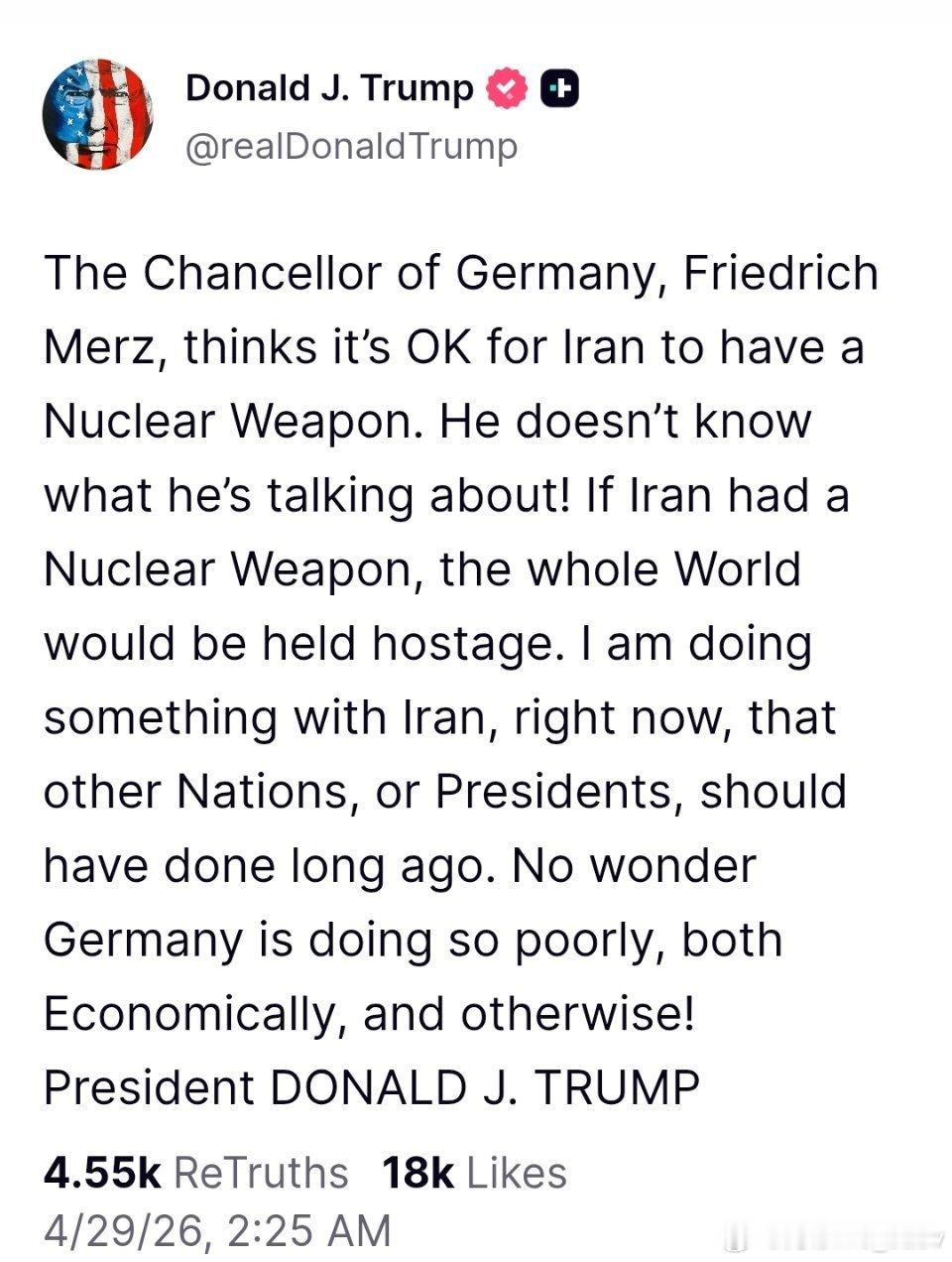Click the black plus badge icon

(x=560, y=89)
